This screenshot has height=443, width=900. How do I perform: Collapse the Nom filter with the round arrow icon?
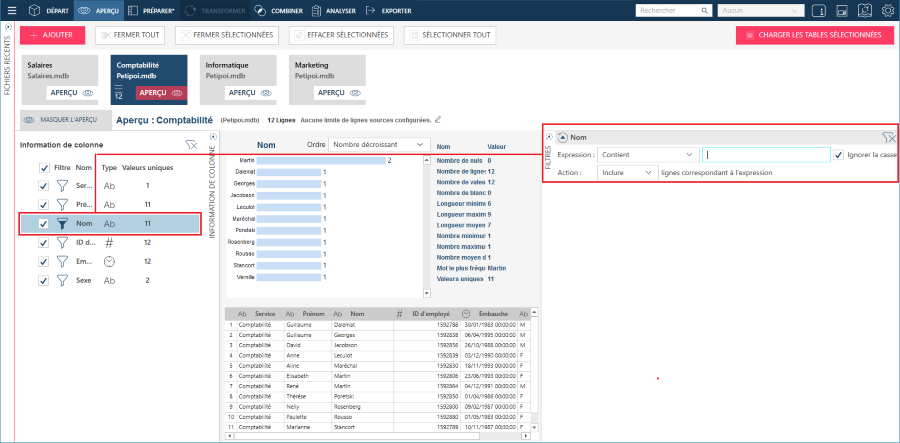pyautogui.click(x=562, y=137)
